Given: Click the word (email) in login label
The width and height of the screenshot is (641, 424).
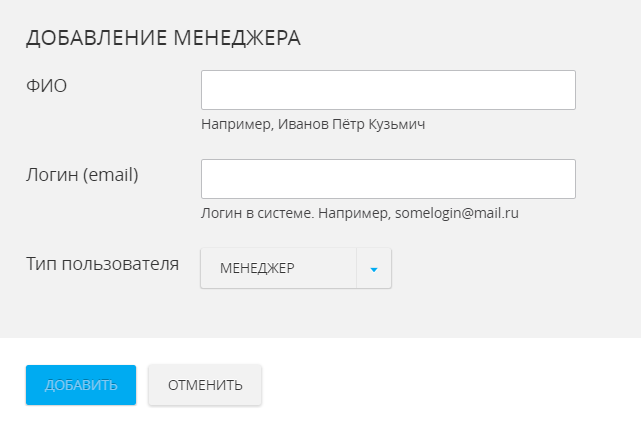Looking at the screenshot, I should point(110,175).
